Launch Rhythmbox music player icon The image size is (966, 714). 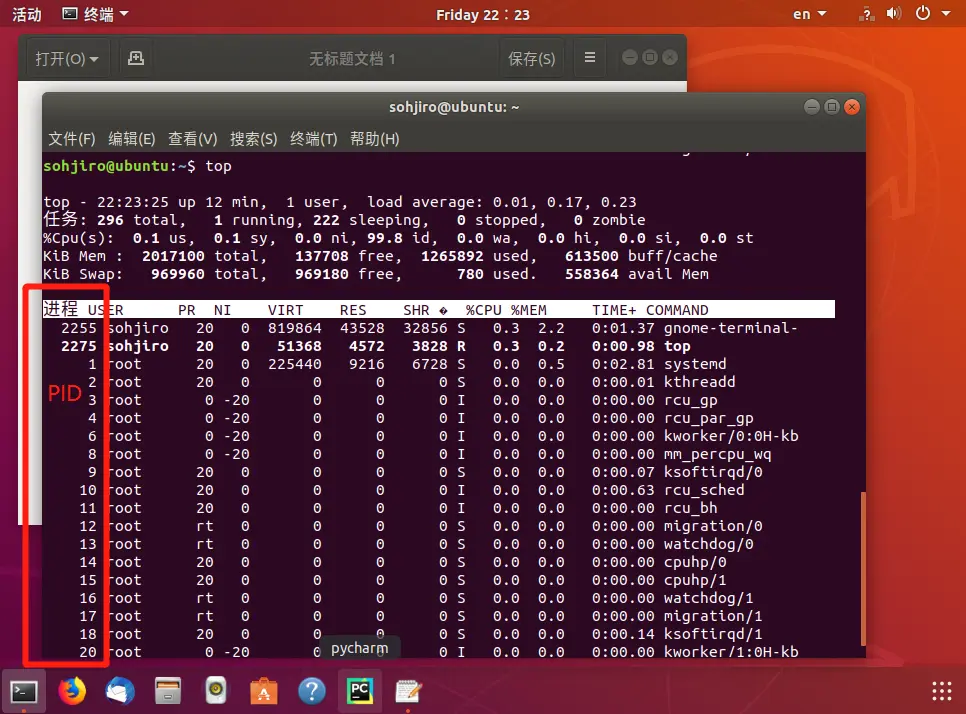[216, 691]
